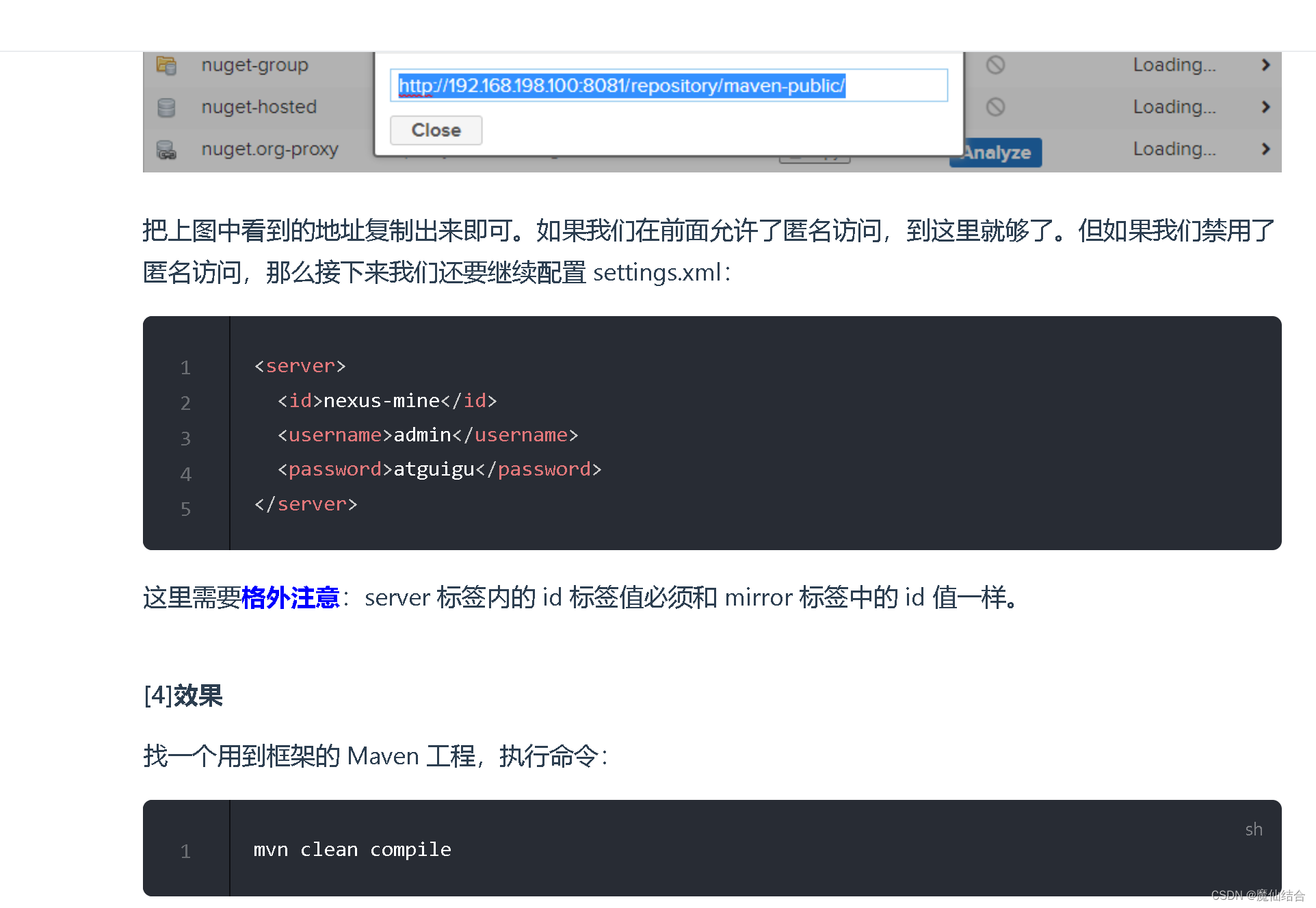Click line number 3 in the XML code block

[185, 439]
